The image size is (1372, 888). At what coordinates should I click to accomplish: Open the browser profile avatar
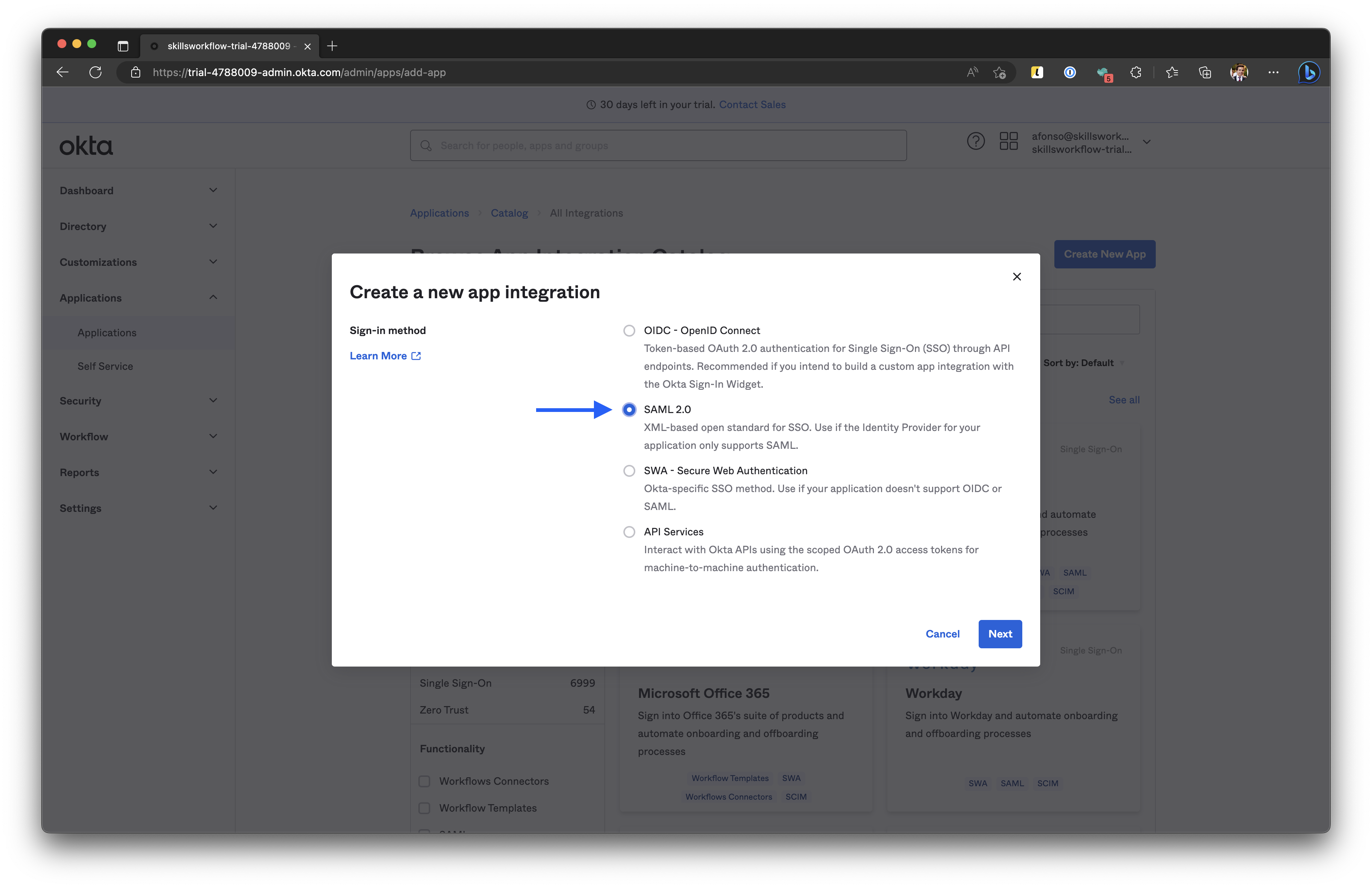[x=1239, y=72]
